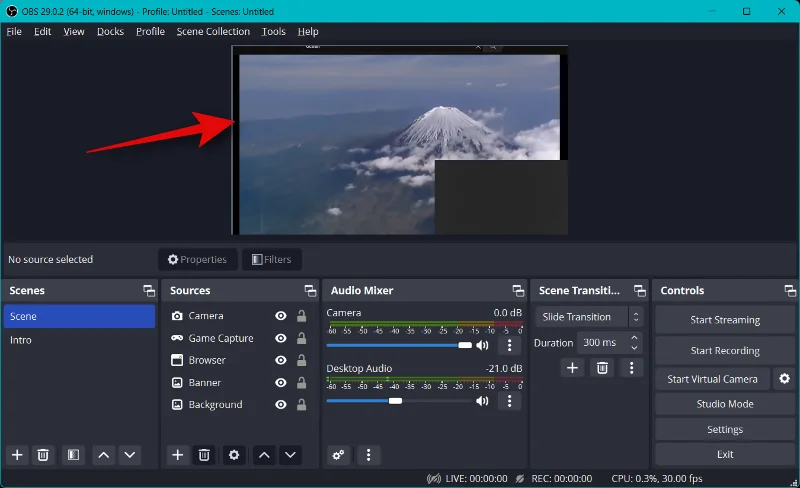Hide the Background source eye icon
The image size is (800, 488).
point(281,405)
